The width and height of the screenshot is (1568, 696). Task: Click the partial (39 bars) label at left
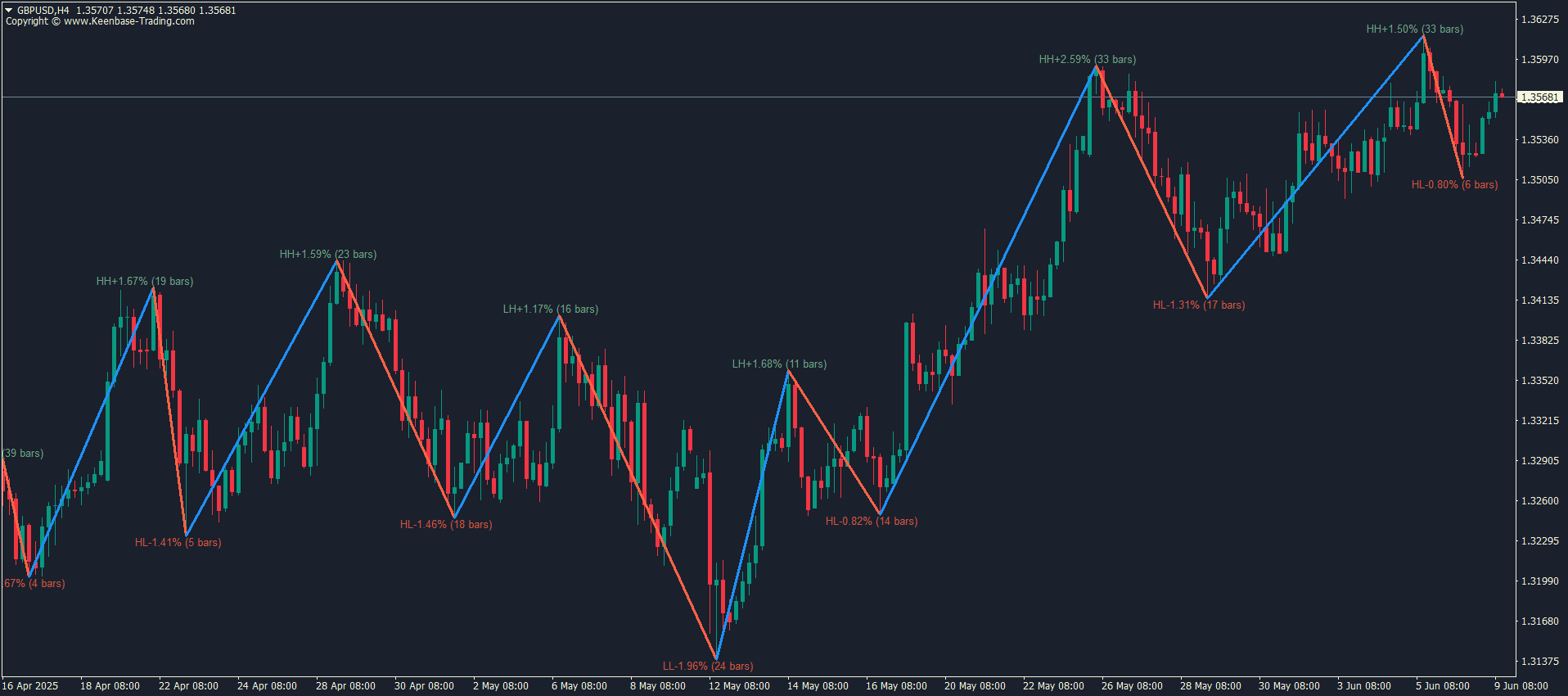pos(23,454)
